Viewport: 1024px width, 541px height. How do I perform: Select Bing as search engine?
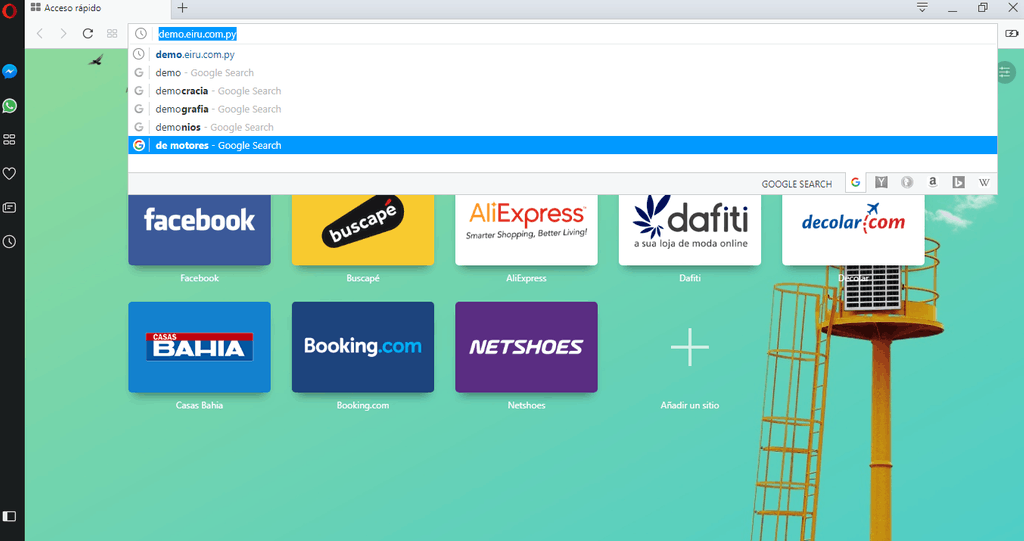(x=958, y=182)
